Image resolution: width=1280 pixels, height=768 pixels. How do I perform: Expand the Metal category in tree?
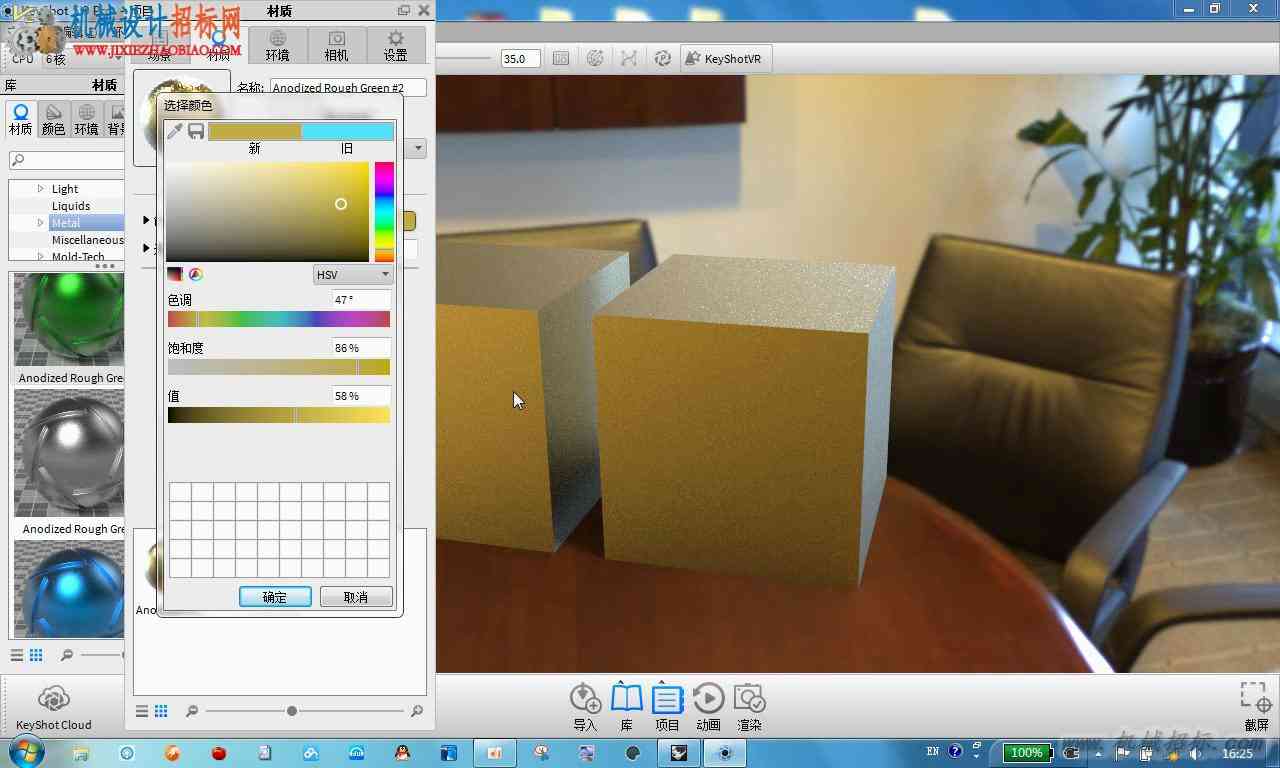(41, 222)
